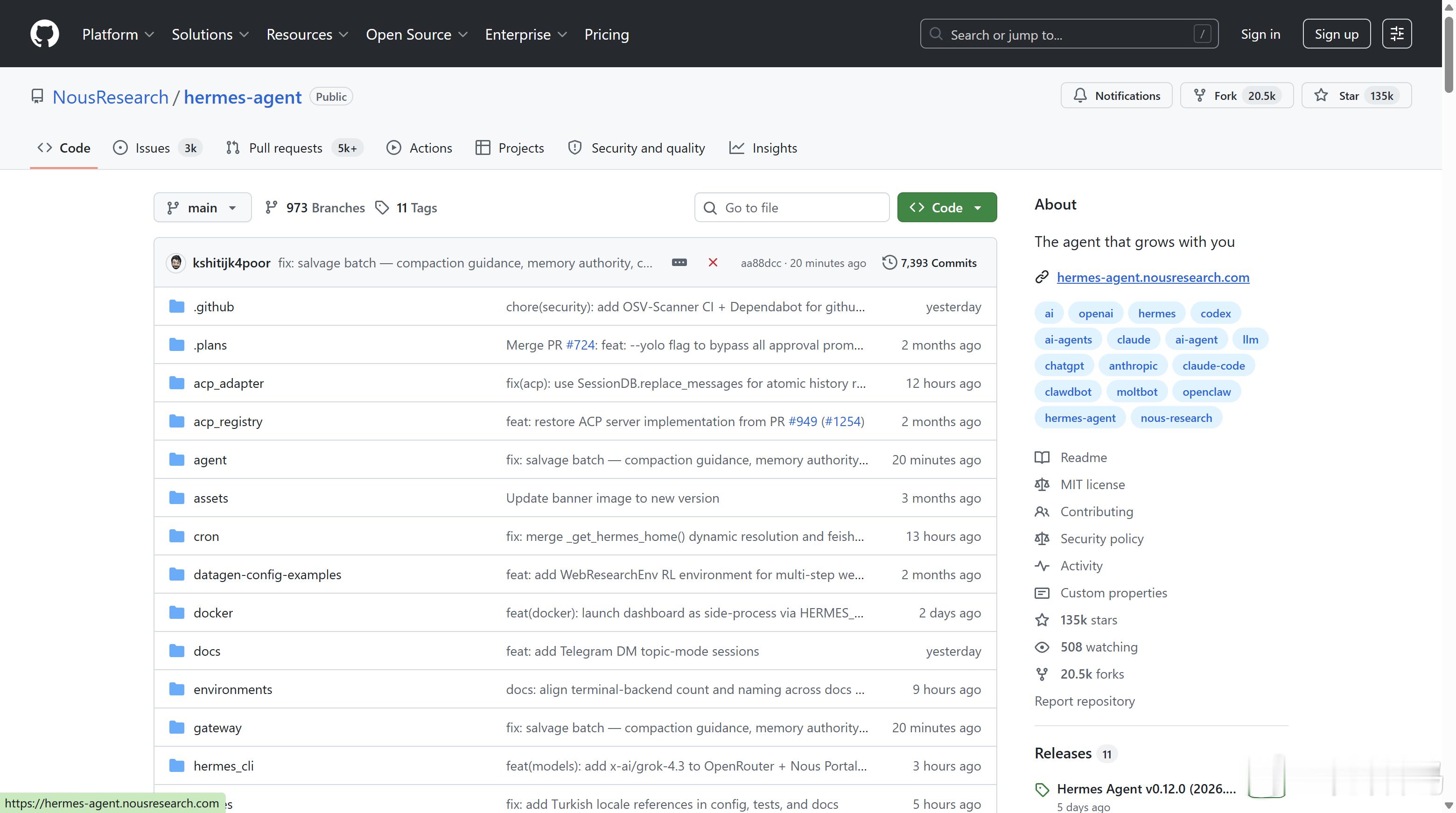Select the nous-research topic tag

1176,418
